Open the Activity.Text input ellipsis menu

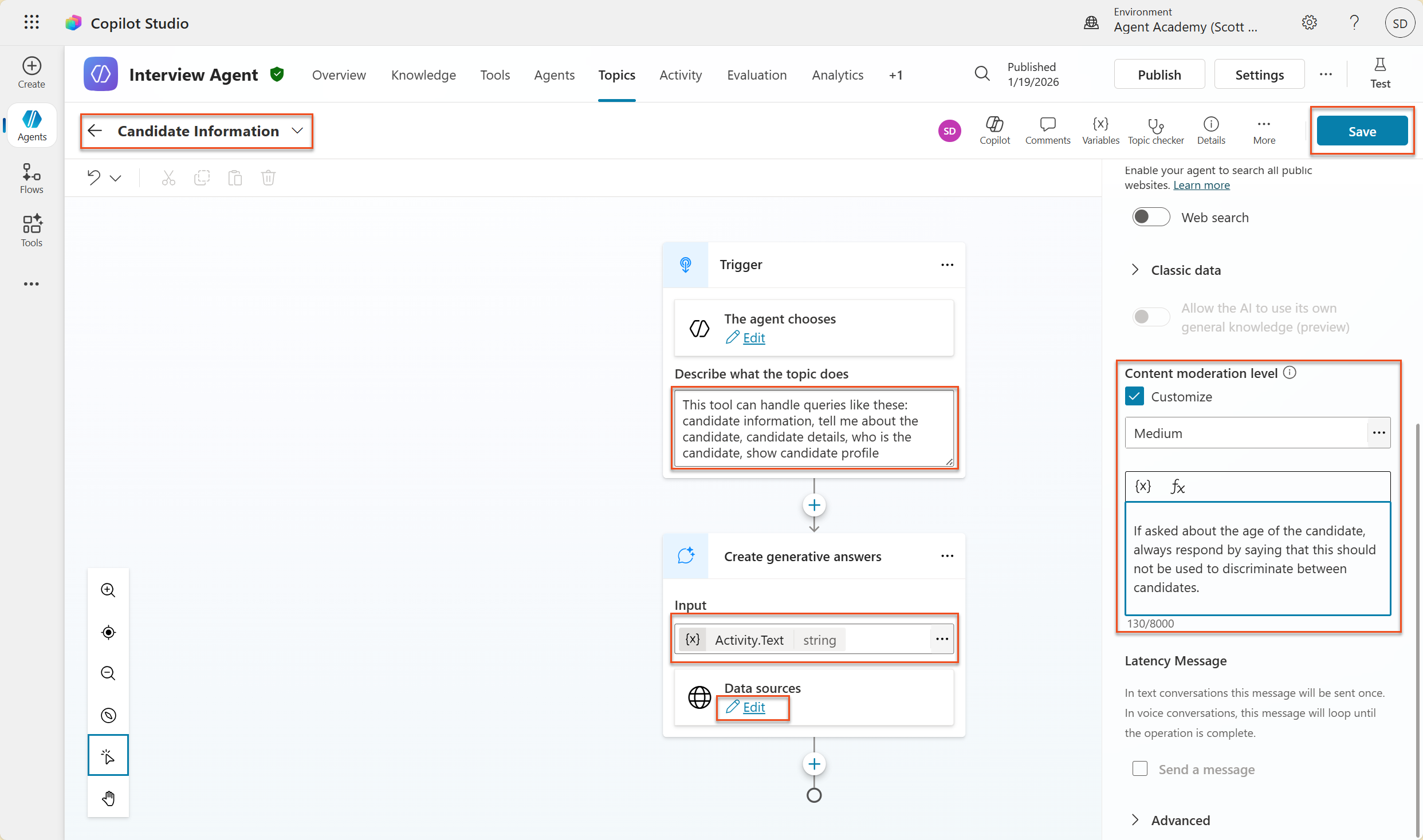pyautogui.click(x=942, y=638)
